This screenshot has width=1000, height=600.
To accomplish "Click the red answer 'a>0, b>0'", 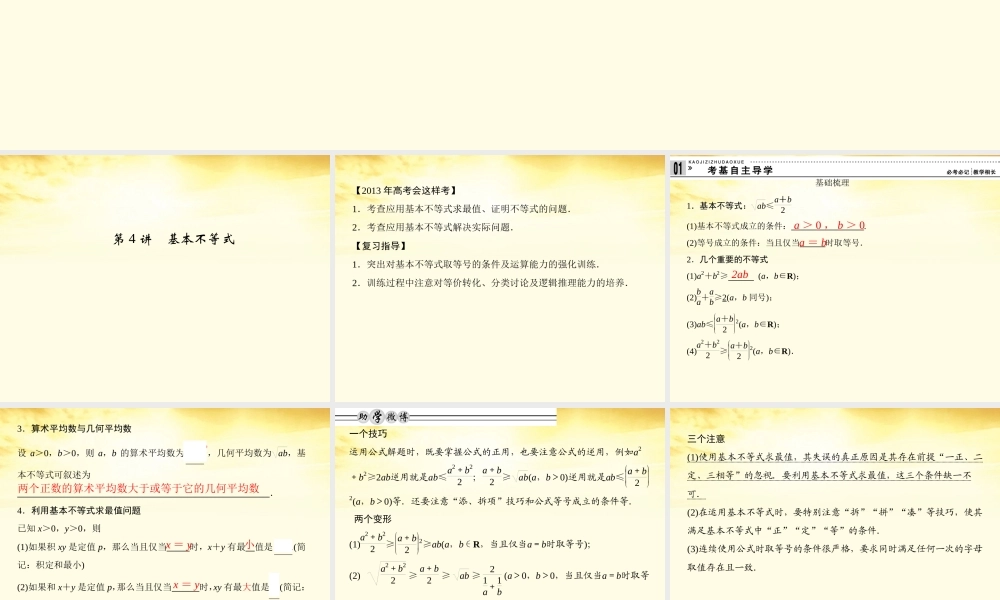I will tap(829, 225).
